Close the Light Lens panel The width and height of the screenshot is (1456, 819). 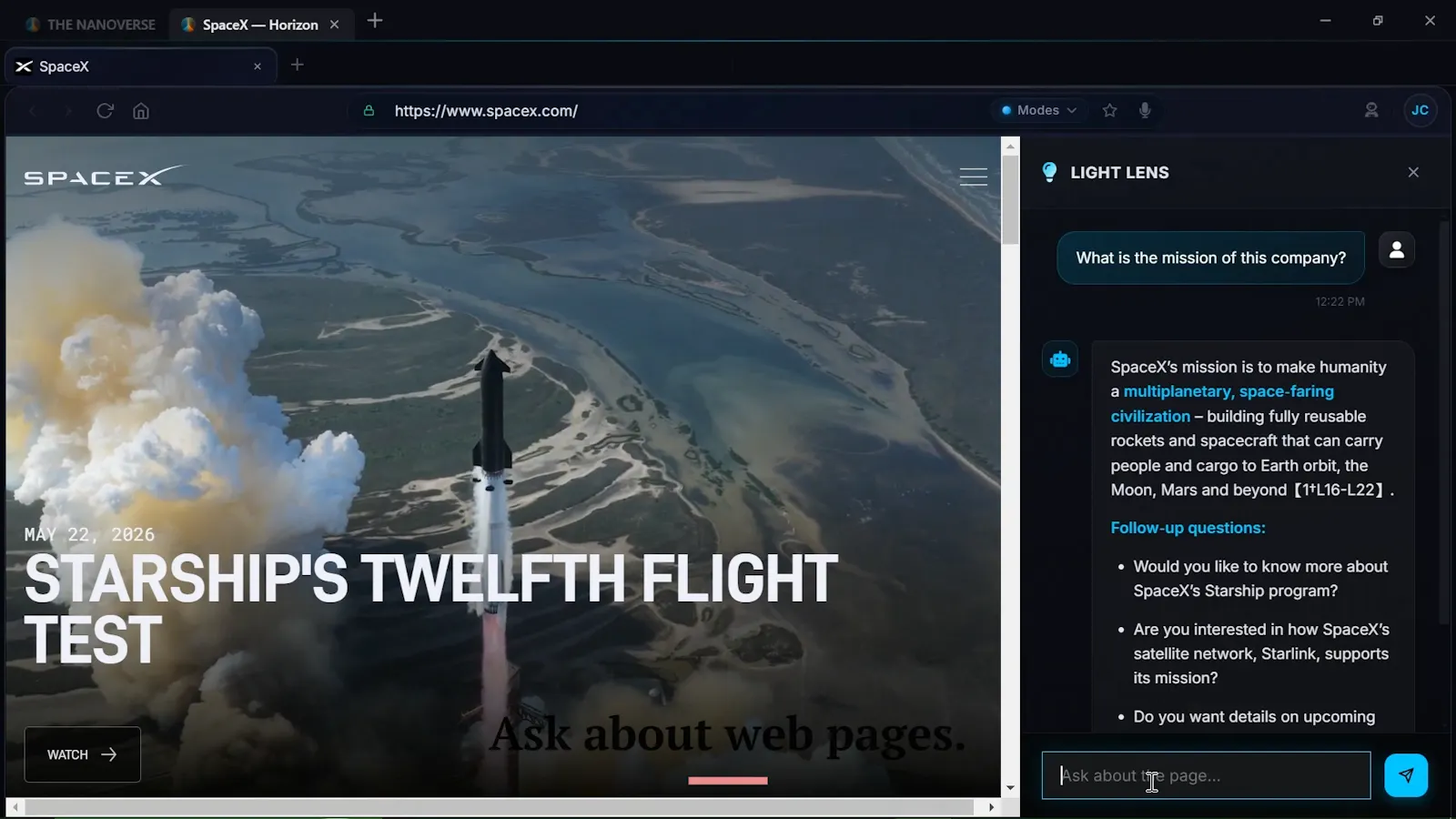tap(1413, 172)
